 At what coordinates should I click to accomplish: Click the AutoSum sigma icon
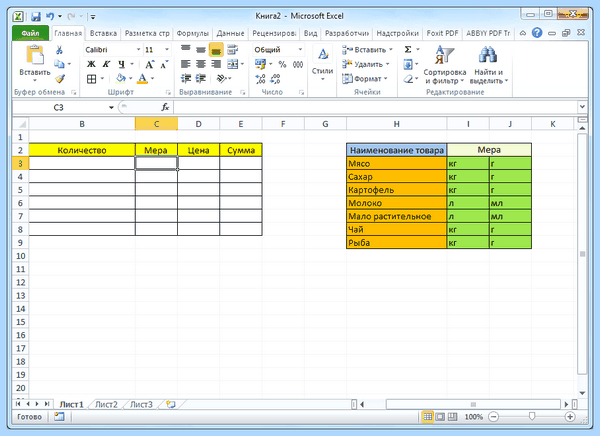pos(408,49)
